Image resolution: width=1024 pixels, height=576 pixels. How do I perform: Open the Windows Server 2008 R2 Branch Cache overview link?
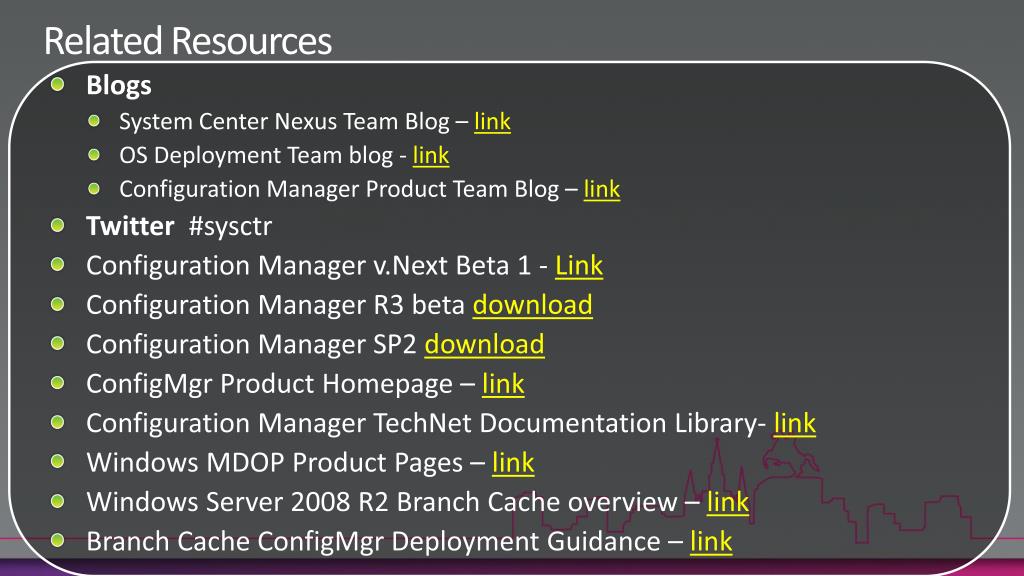pyautogui.click(x=728, y=502)
